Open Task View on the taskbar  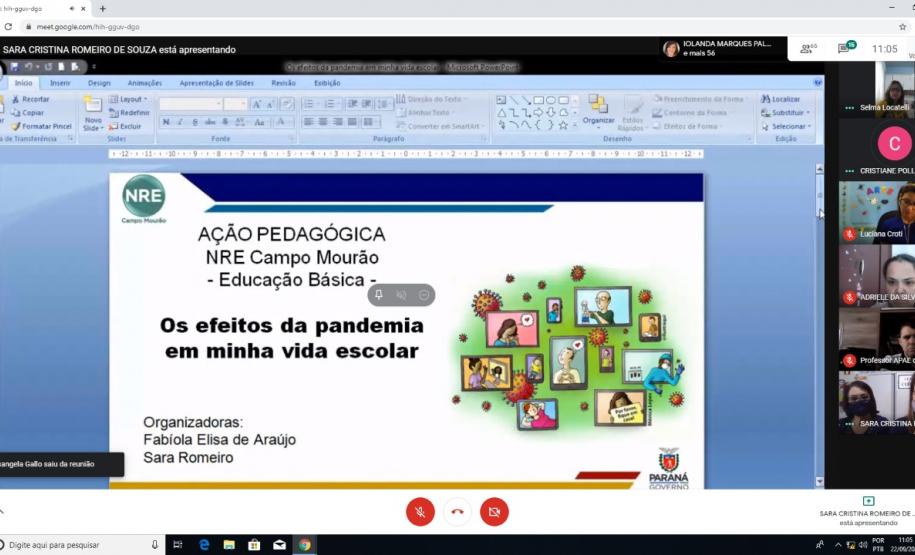(x=178, y=544)
